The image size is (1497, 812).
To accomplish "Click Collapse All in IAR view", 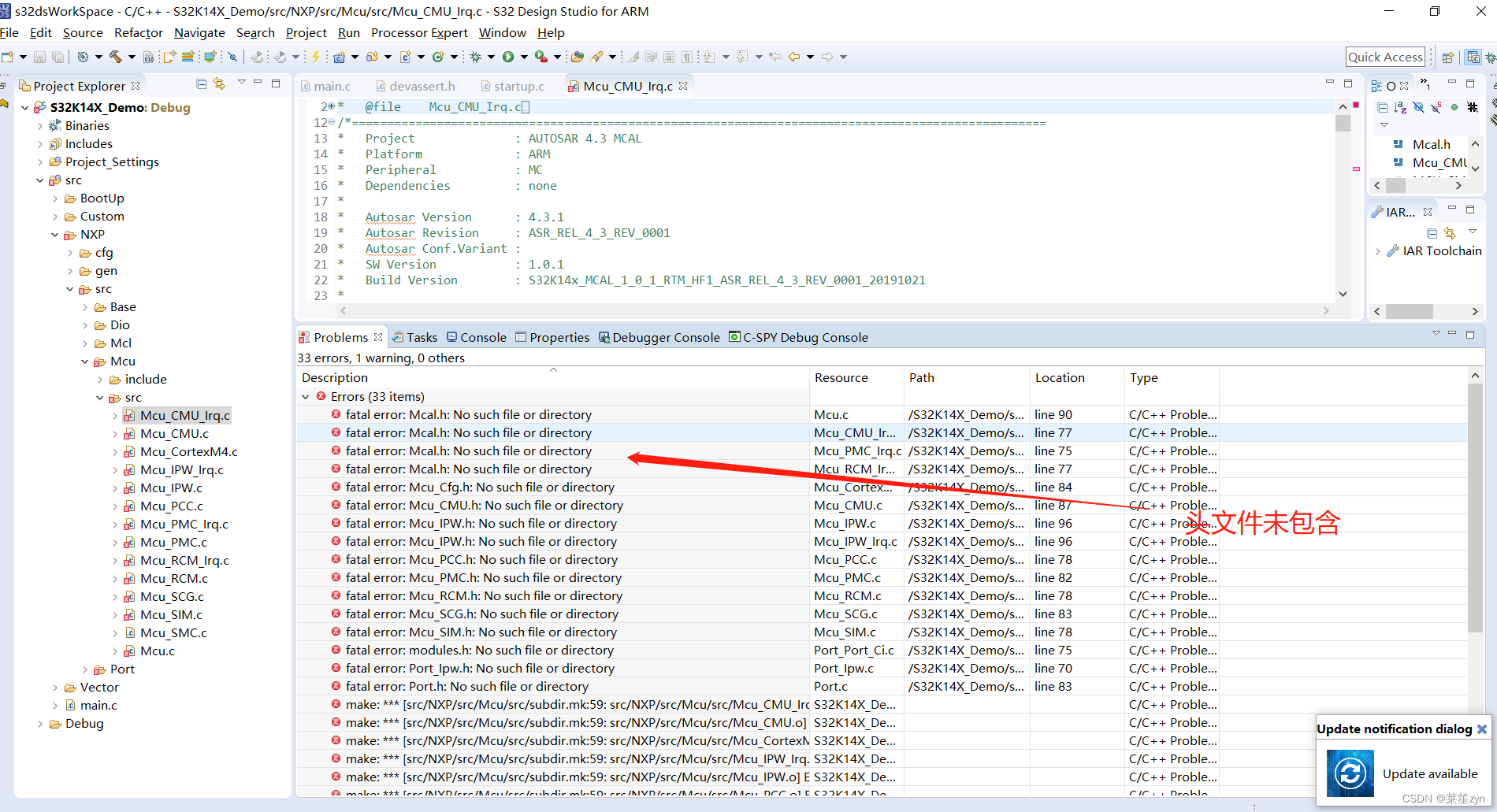I will pos(1432,233).
